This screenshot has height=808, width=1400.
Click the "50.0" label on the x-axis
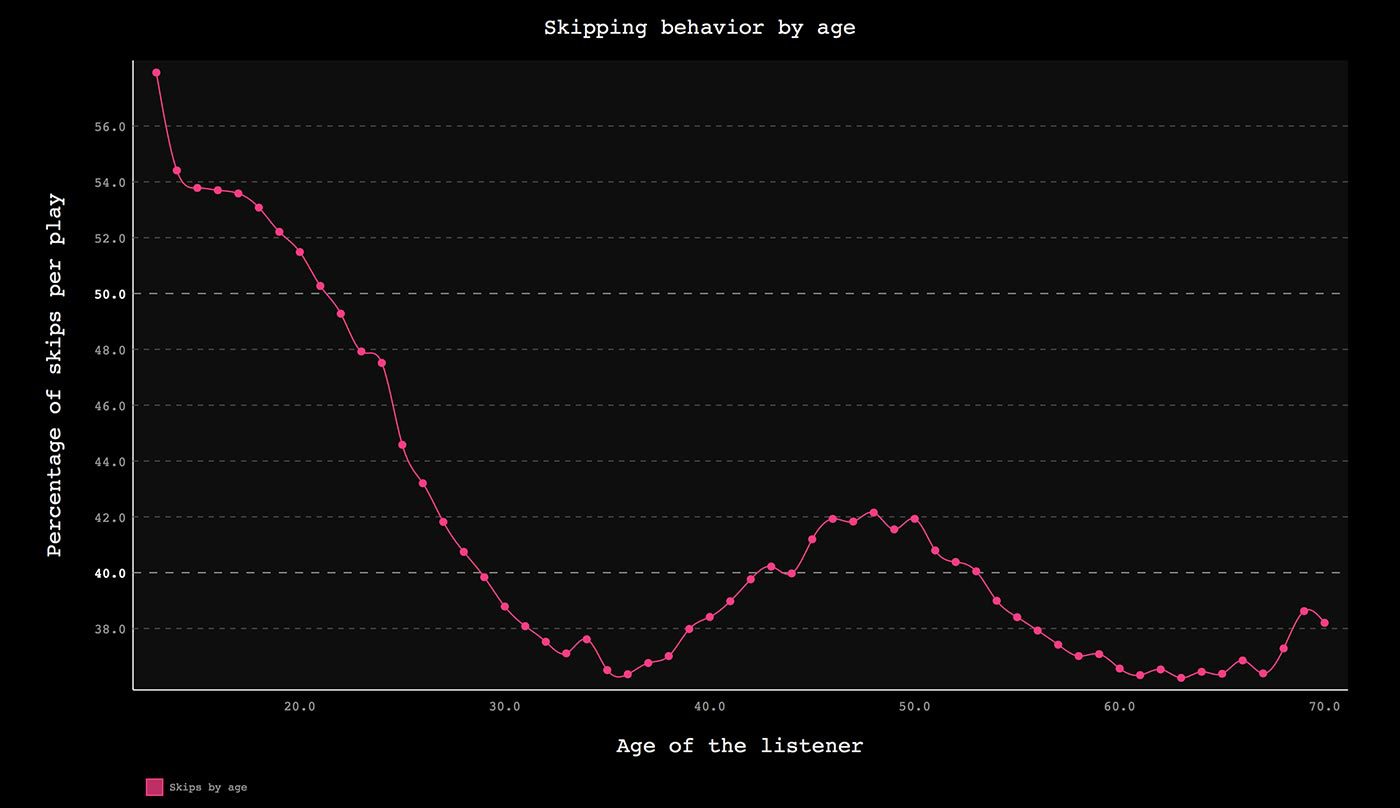click(x=915, y=707)
